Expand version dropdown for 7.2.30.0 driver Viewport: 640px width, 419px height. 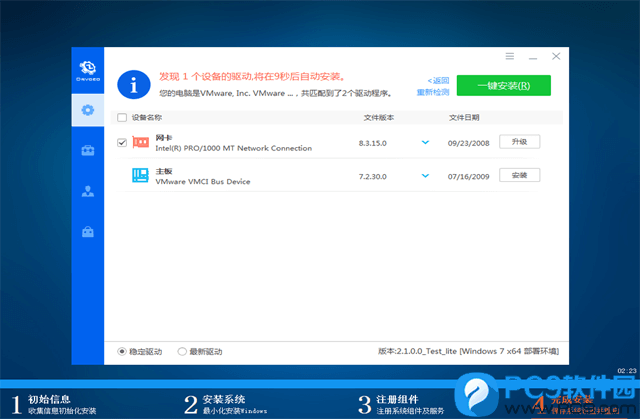(425, 176)
